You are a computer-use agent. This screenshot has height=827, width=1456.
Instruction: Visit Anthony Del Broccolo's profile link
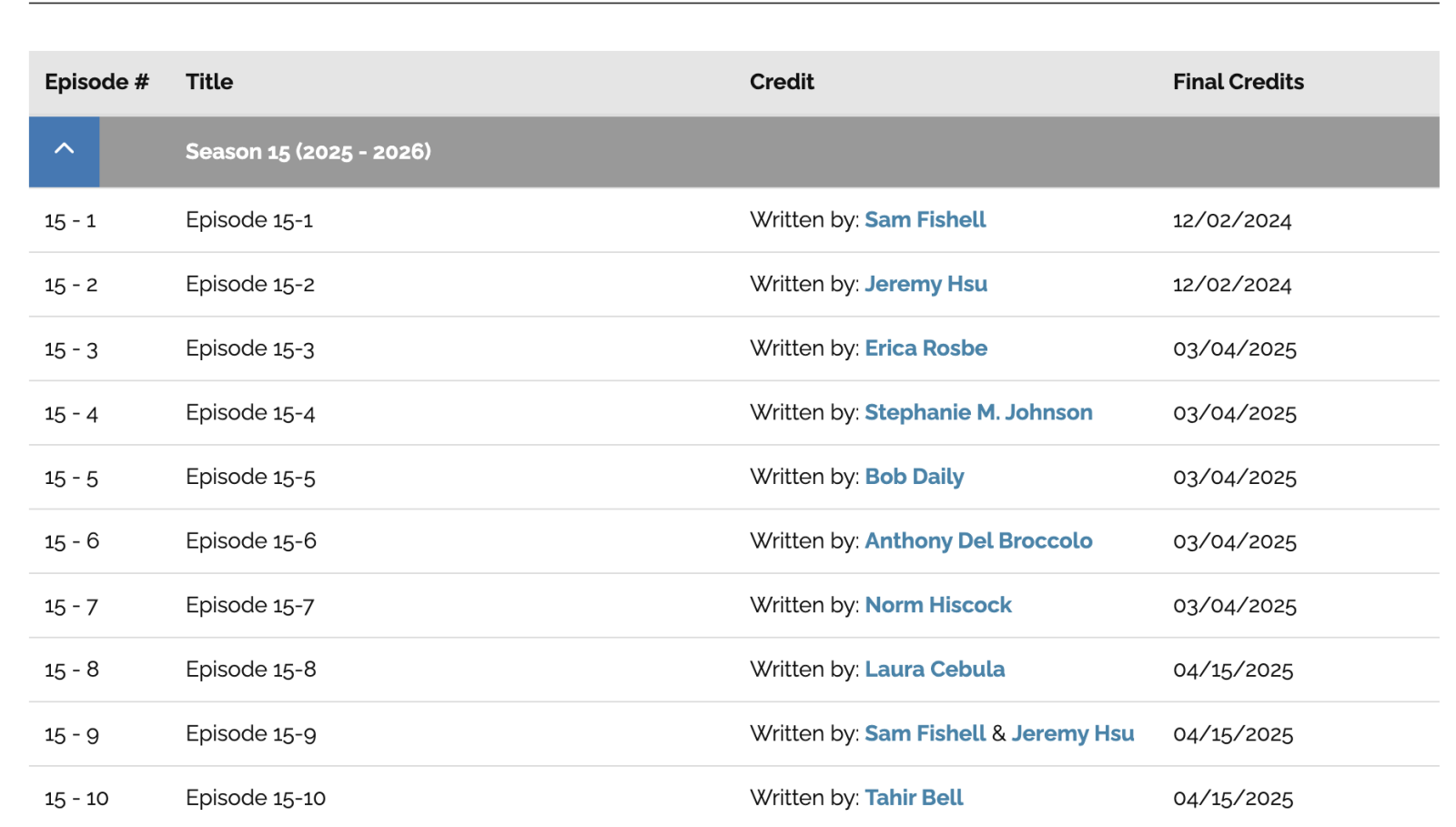tap(978, 541)
